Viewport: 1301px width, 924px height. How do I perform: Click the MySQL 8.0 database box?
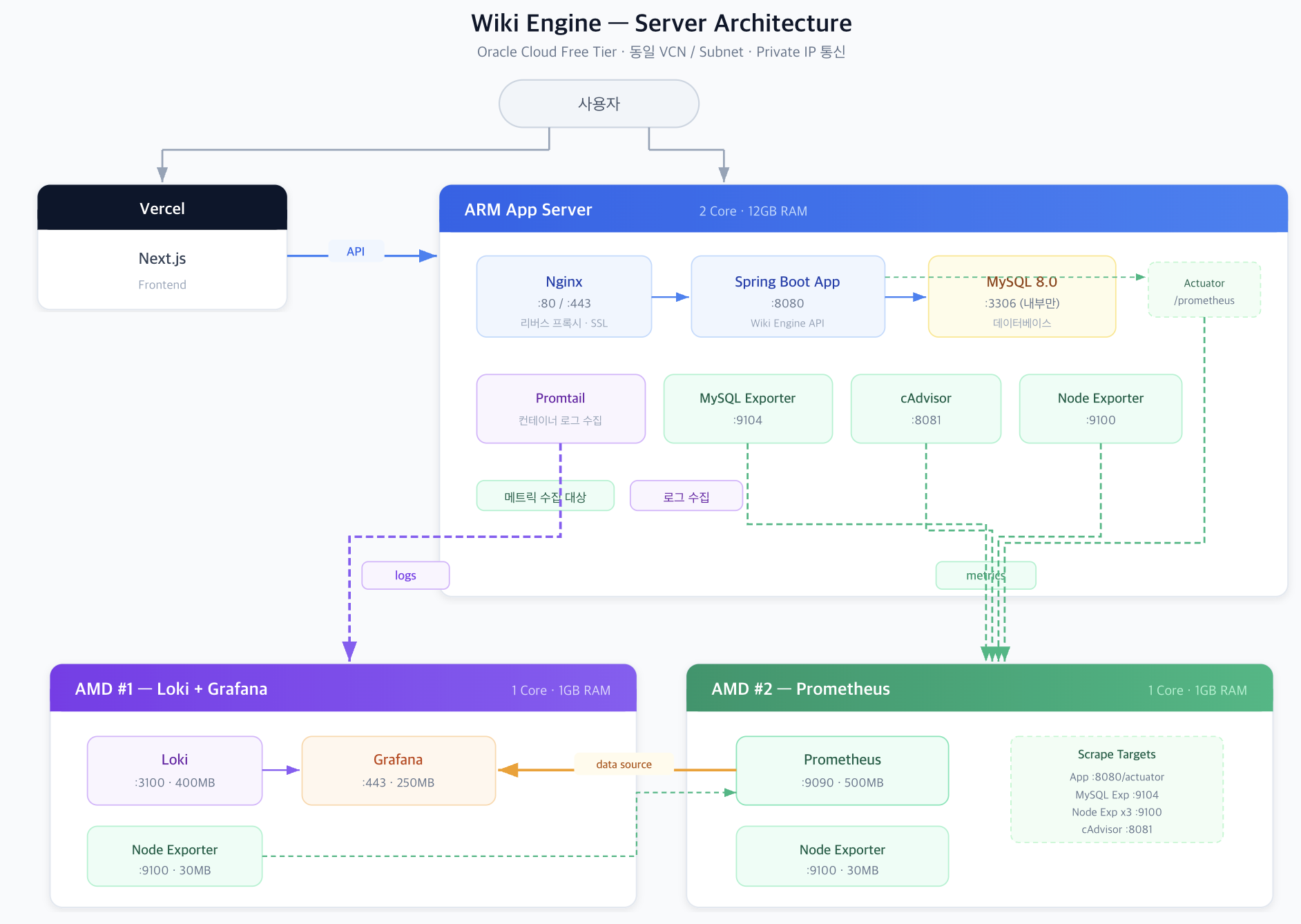[1021, 304]
